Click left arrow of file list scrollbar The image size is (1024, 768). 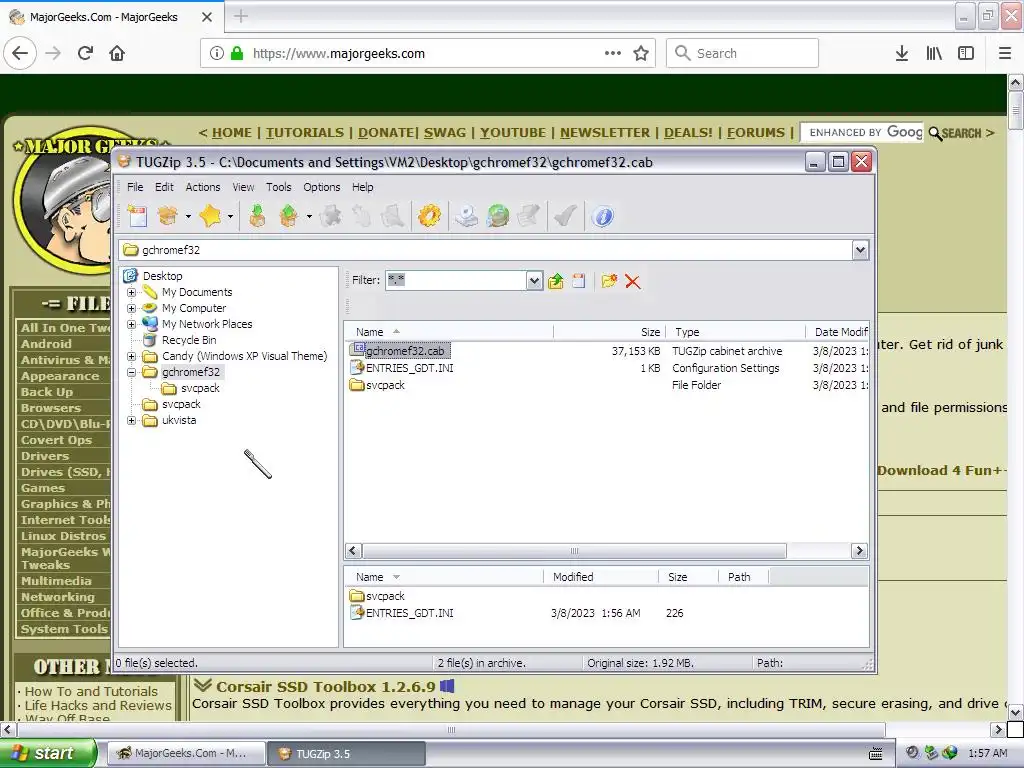point(353,551)
